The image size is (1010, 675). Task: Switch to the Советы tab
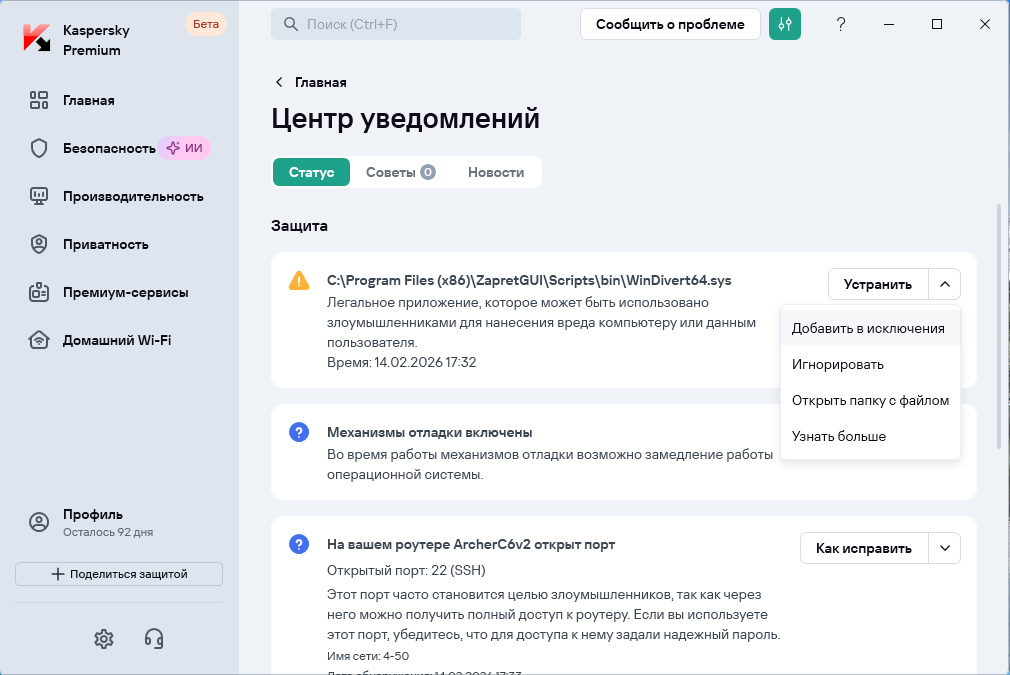[x=398, y=171]
